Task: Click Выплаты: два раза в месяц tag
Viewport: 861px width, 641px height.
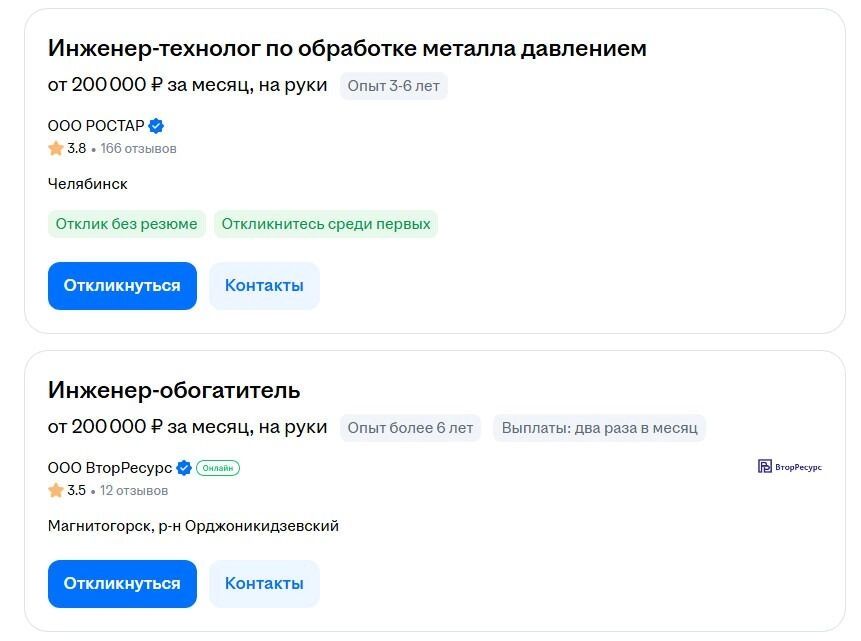Action: point(599,428)
